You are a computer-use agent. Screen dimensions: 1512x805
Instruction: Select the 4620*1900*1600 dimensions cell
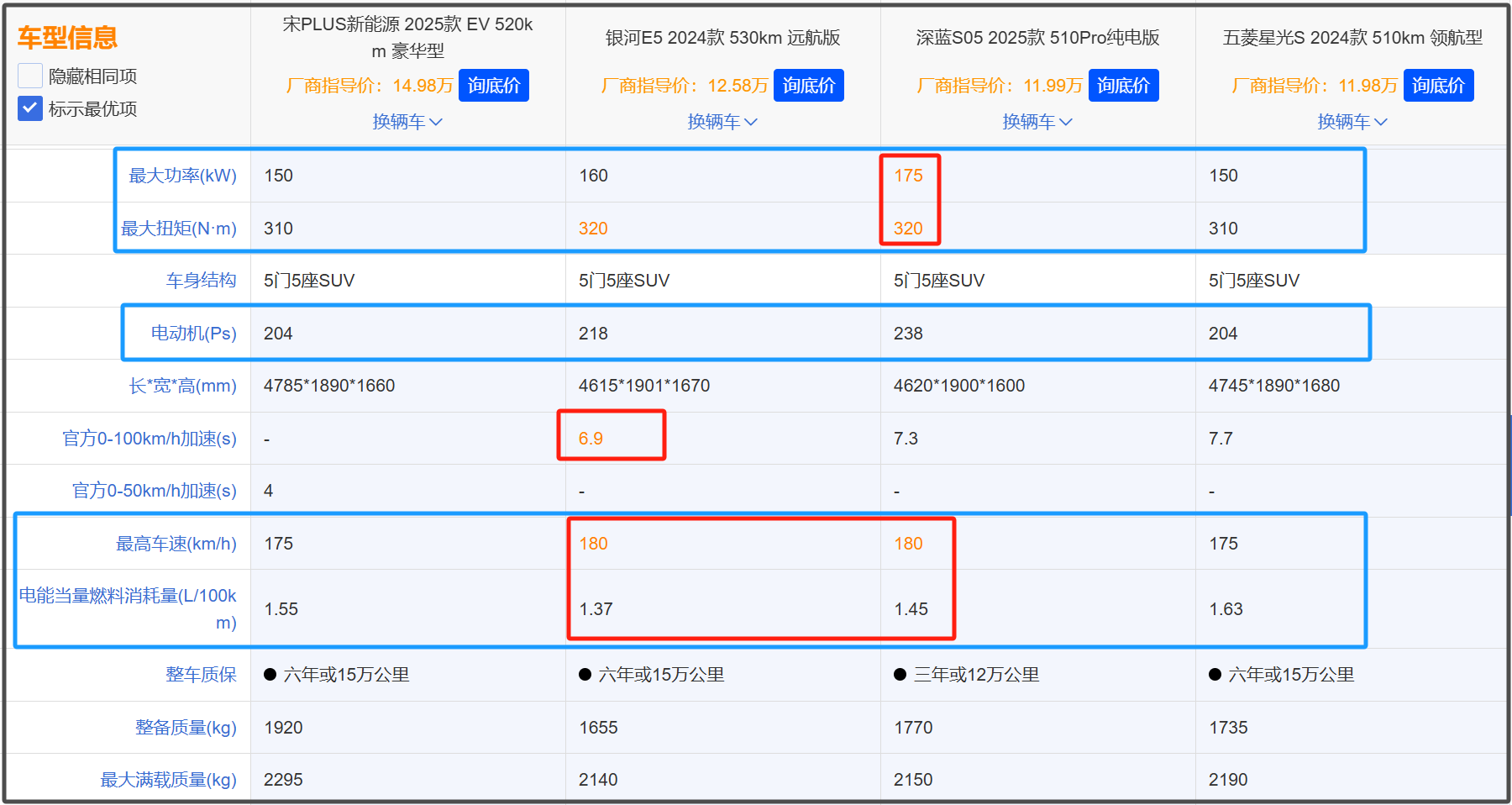pyautogui.click(x=959, y=386)
